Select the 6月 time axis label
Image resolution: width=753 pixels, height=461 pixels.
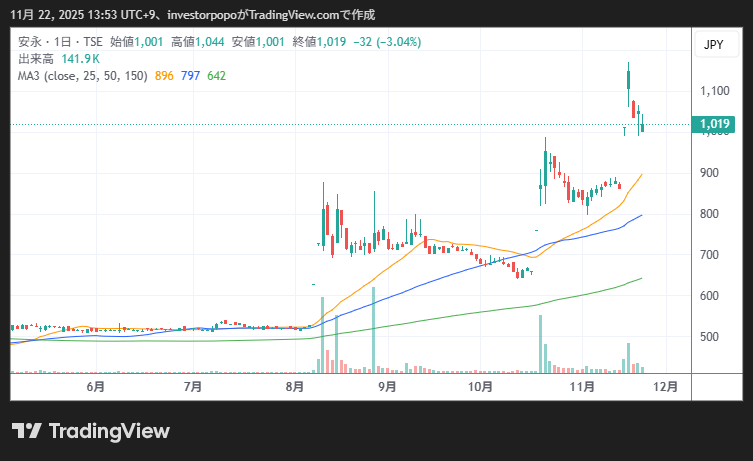tap(96, 386)
